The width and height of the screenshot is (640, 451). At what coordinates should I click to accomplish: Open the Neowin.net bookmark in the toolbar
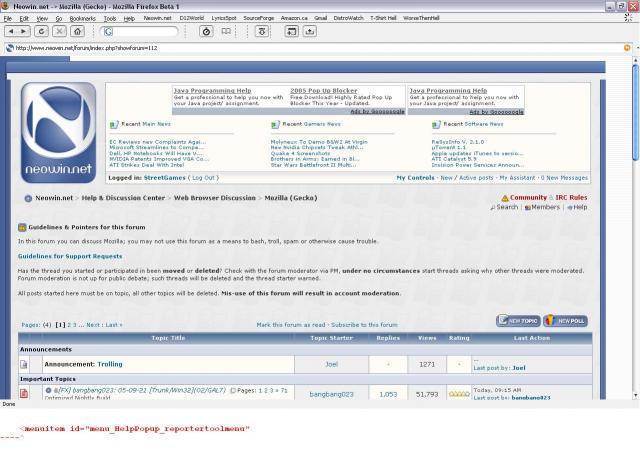pyautogui.click(x=158, y=18)
